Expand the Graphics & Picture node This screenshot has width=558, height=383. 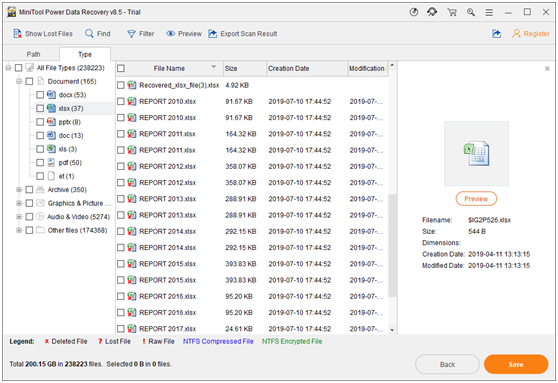pos(19,203)
